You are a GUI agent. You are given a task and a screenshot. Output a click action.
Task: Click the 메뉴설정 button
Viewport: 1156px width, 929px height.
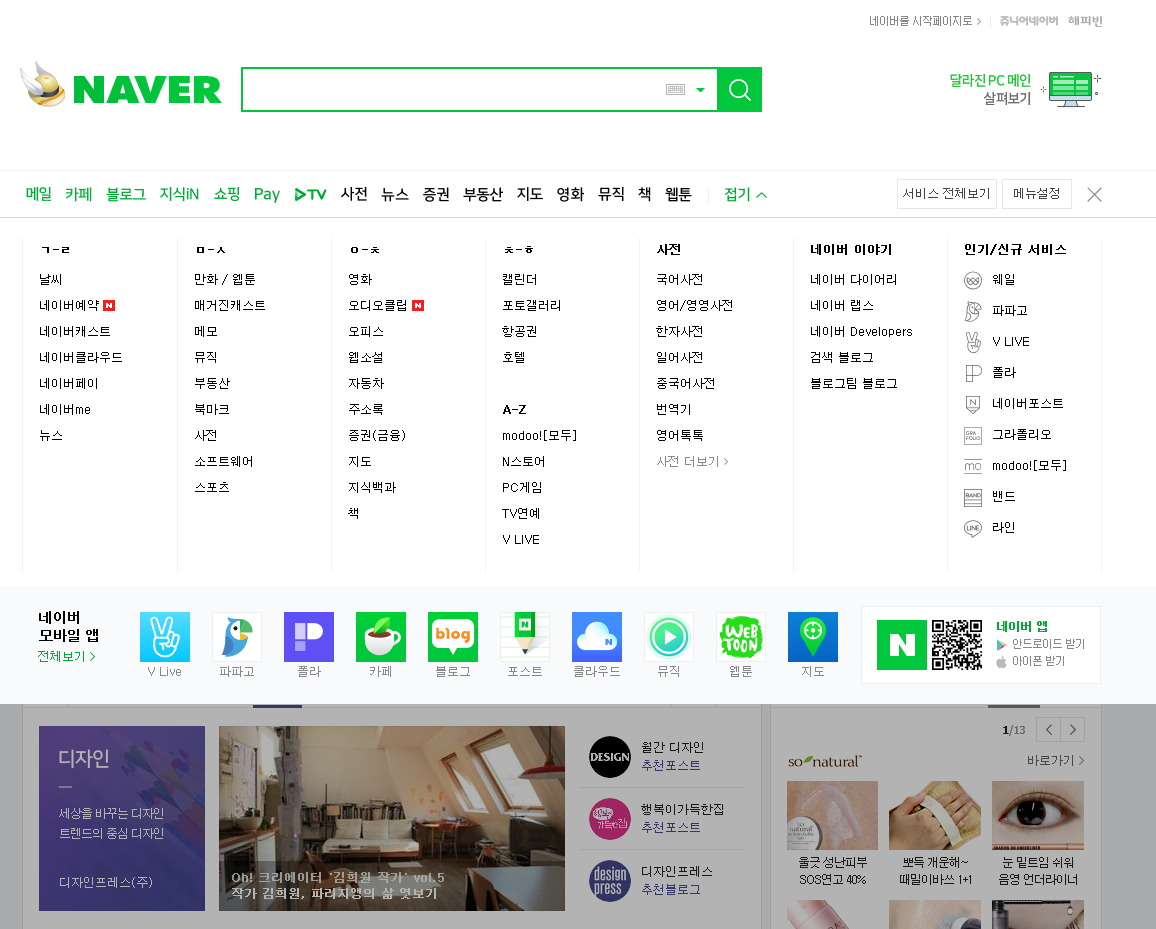coord(1037,194)
